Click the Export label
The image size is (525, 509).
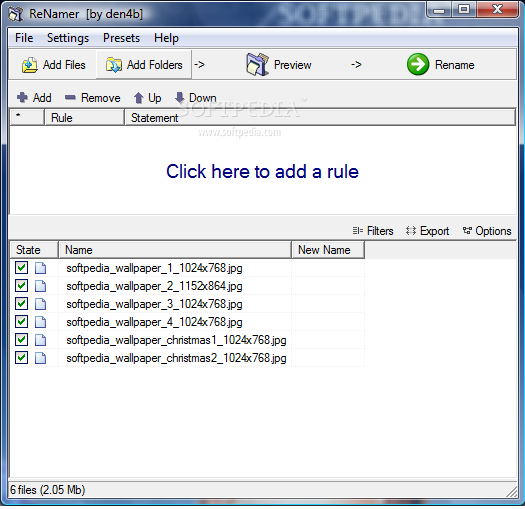click(x=434, y=231)
